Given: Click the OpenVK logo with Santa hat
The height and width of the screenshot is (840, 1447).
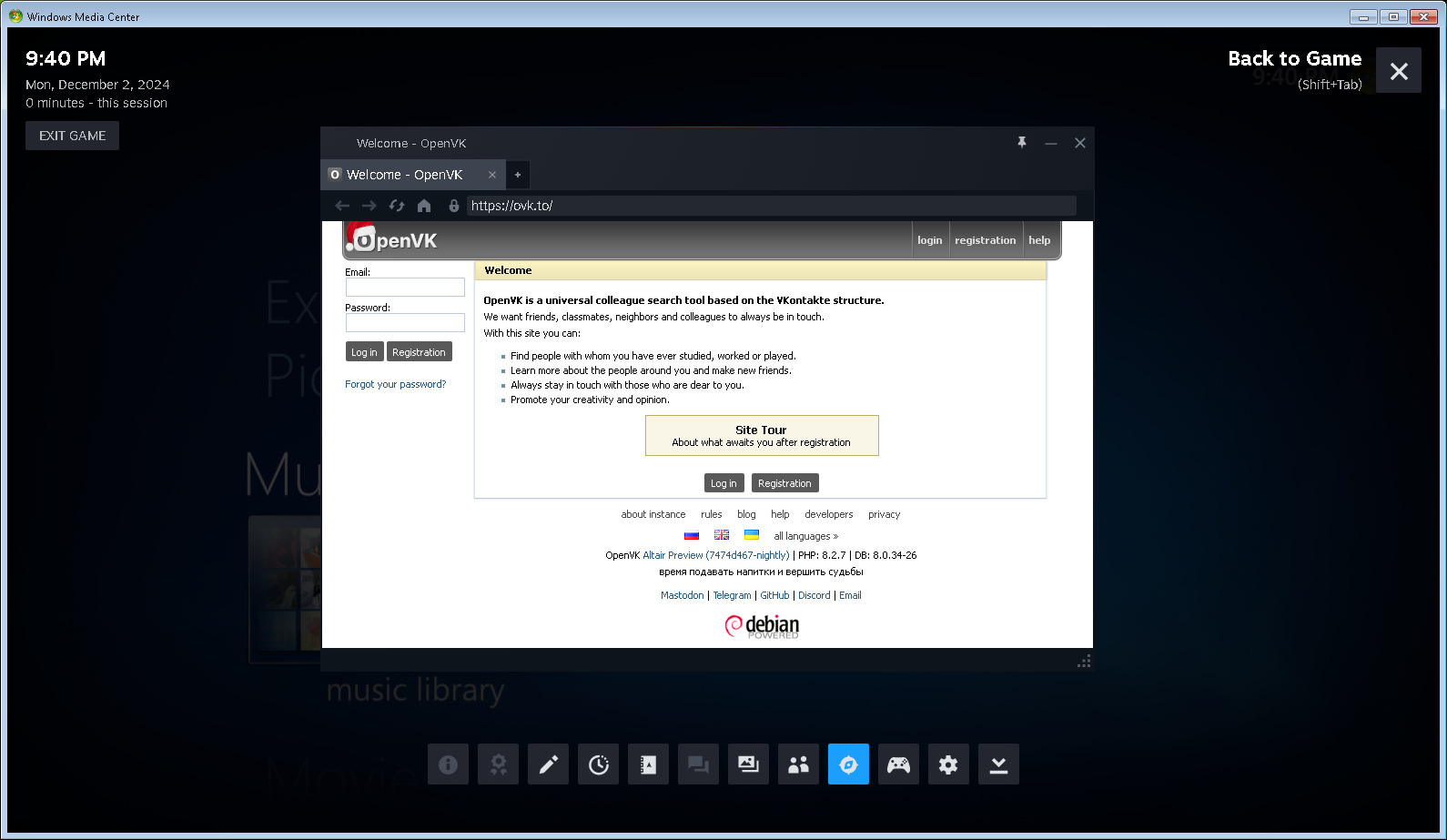Looking at the screenshot, I should pos(392,238).
